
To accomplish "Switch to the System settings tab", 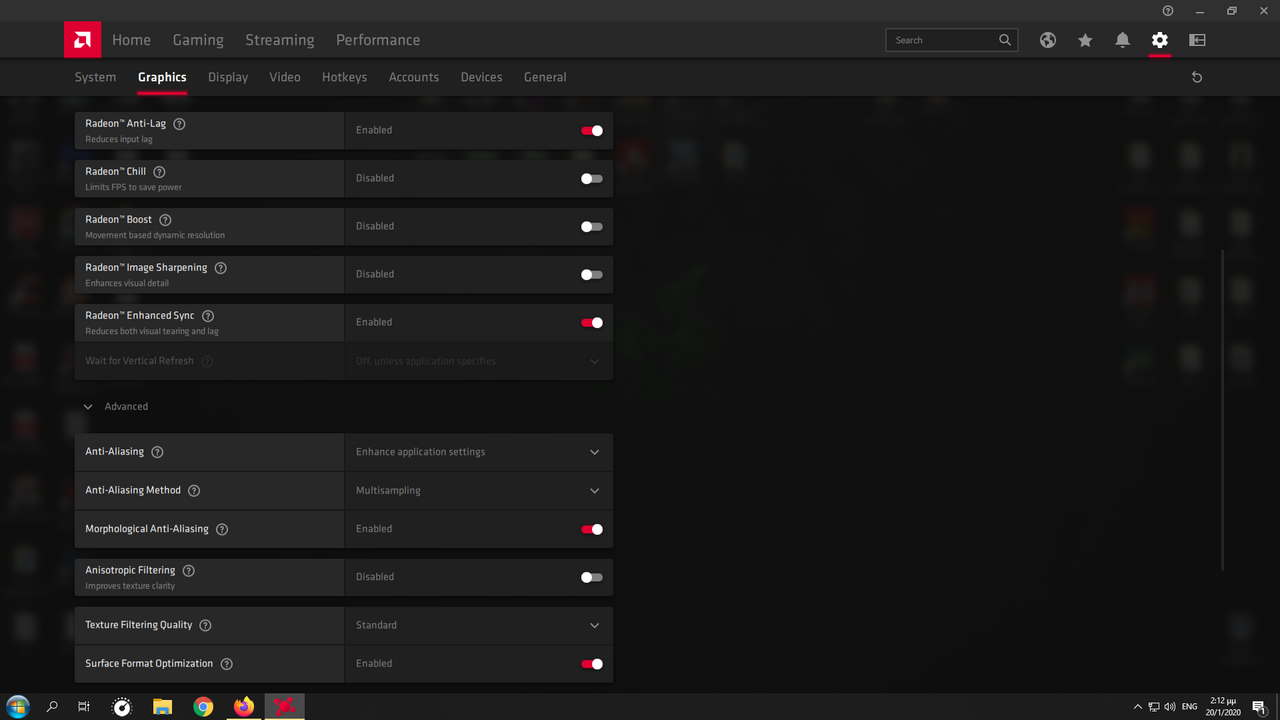I will click(x=95, y=77).
